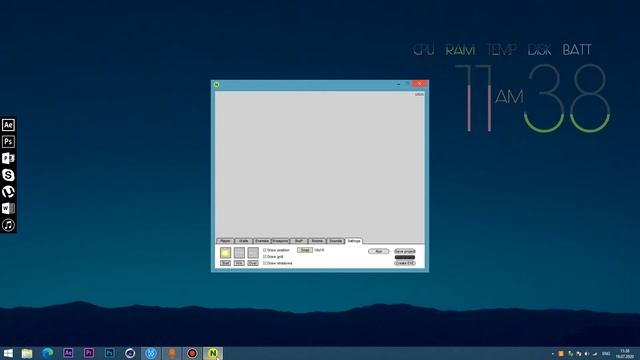
Task: Pick the middle gray-blue color swatch
Action: pos(239,253)
